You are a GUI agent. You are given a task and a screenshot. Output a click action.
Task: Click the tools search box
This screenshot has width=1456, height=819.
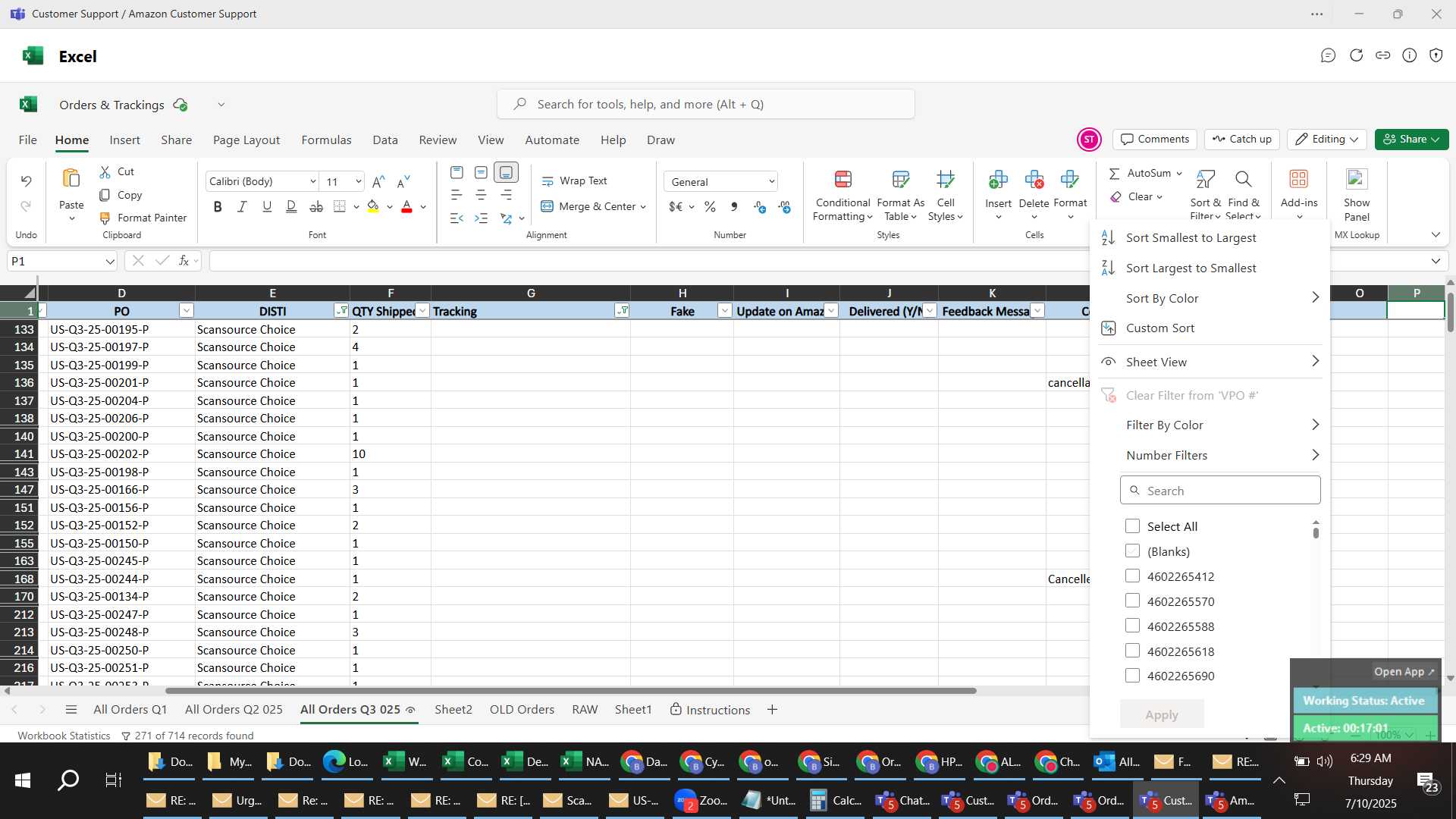tap(705, 105)
